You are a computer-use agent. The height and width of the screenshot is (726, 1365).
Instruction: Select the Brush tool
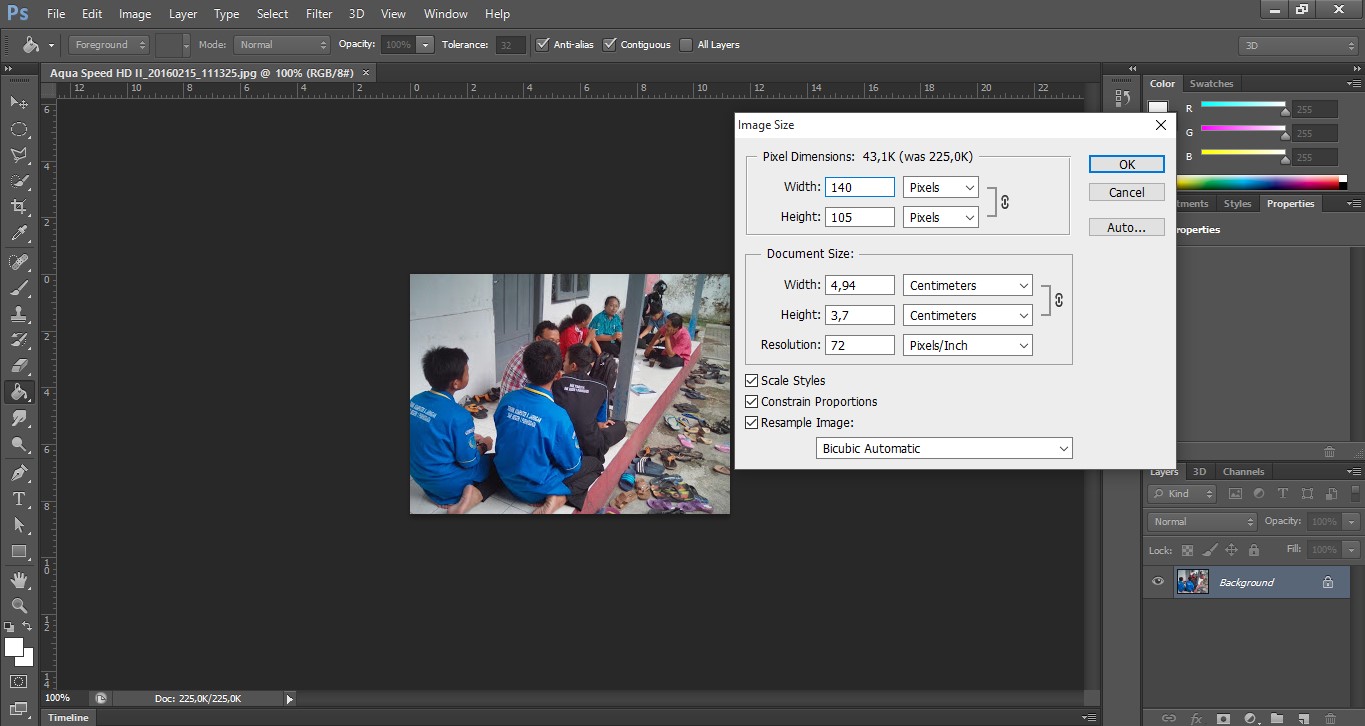[x=19, y=288]
